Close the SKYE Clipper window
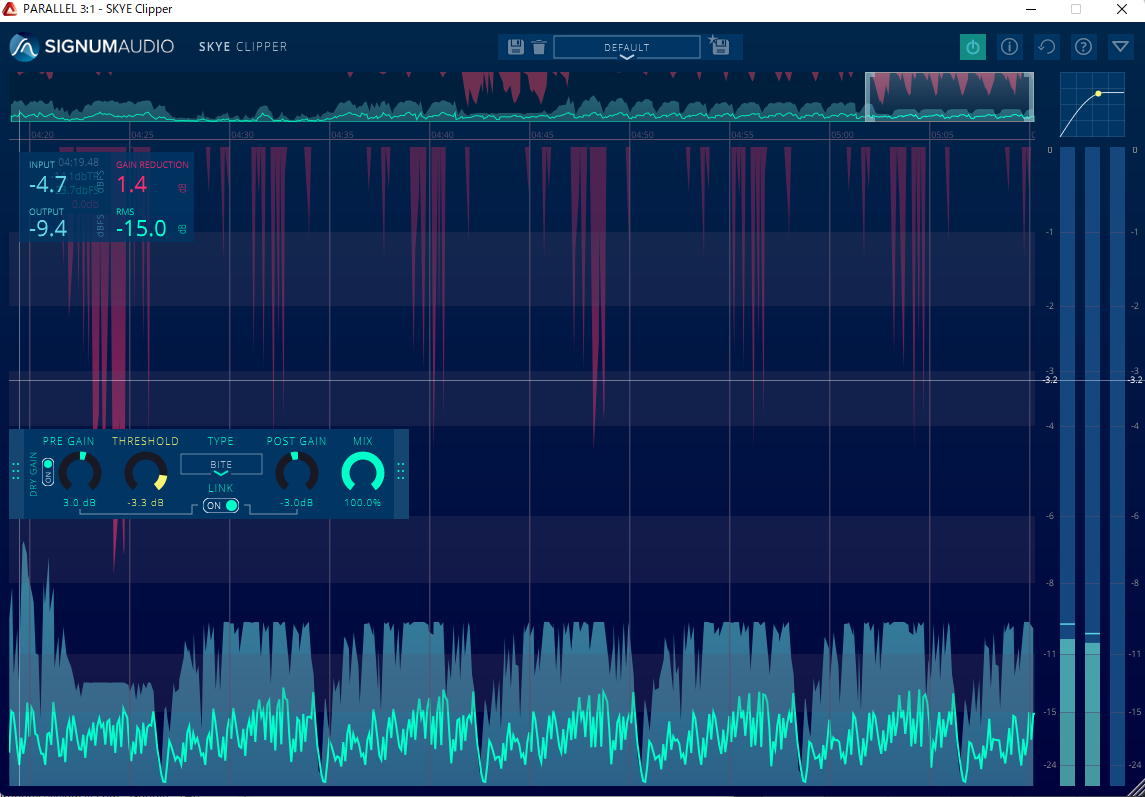1145x797 pixels. coord(1122,9)
